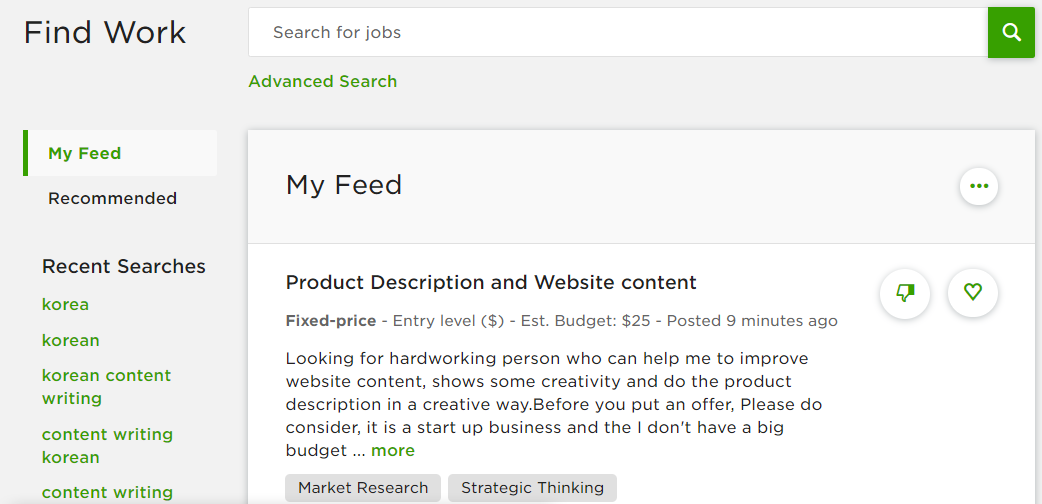Image resolution: width=1042 pixels, height=504 pixels.
Task: Click the Search for jobs field
Action: (x=617, y=32)
